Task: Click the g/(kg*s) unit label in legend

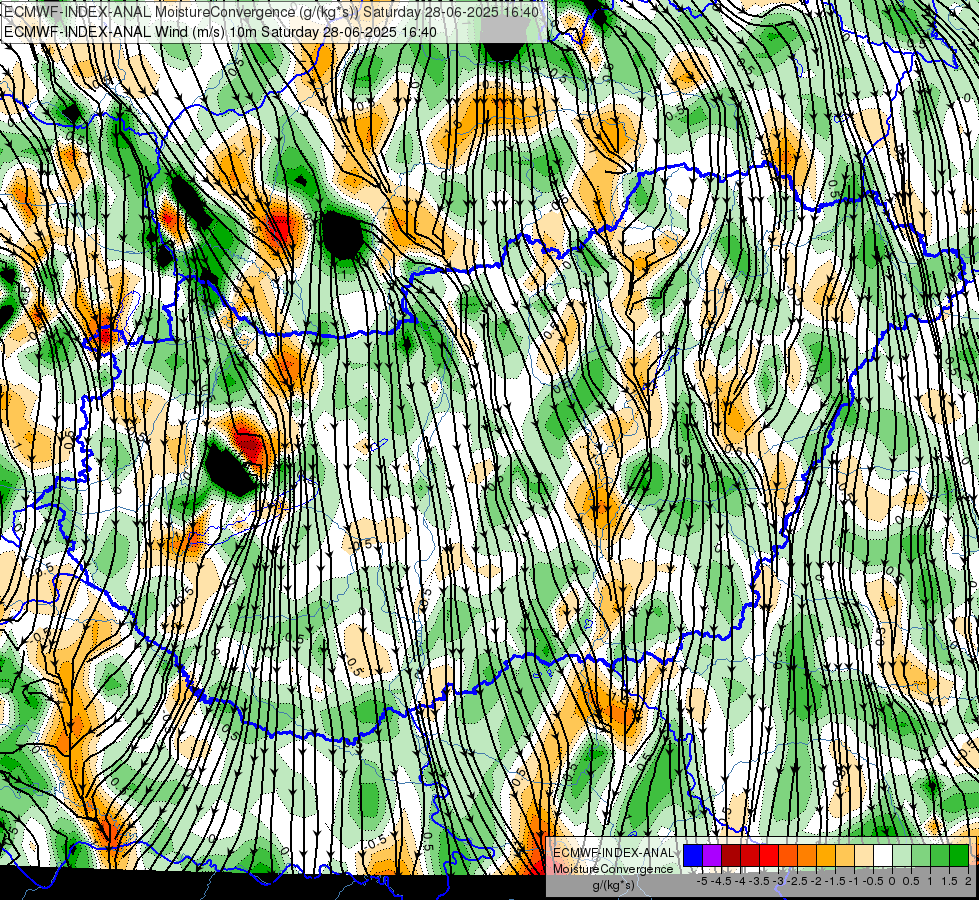Action: point(613,885)
